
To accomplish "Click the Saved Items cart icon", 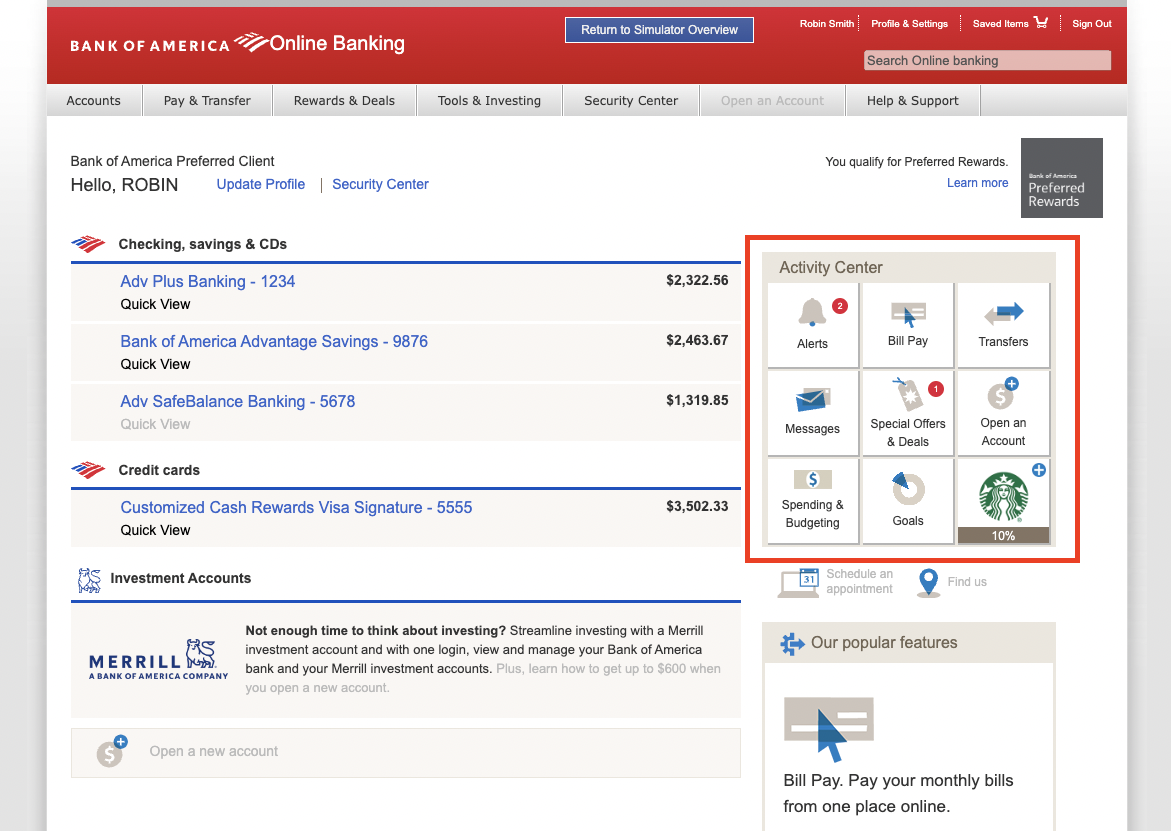I will 1041,22.
